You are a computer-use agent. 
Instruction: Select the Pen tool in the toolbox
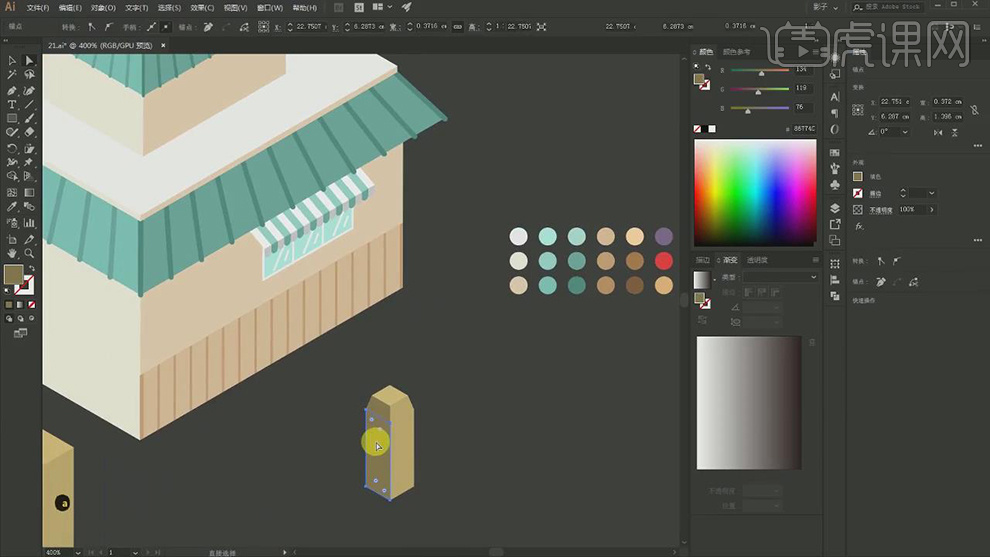click(12, 90)
